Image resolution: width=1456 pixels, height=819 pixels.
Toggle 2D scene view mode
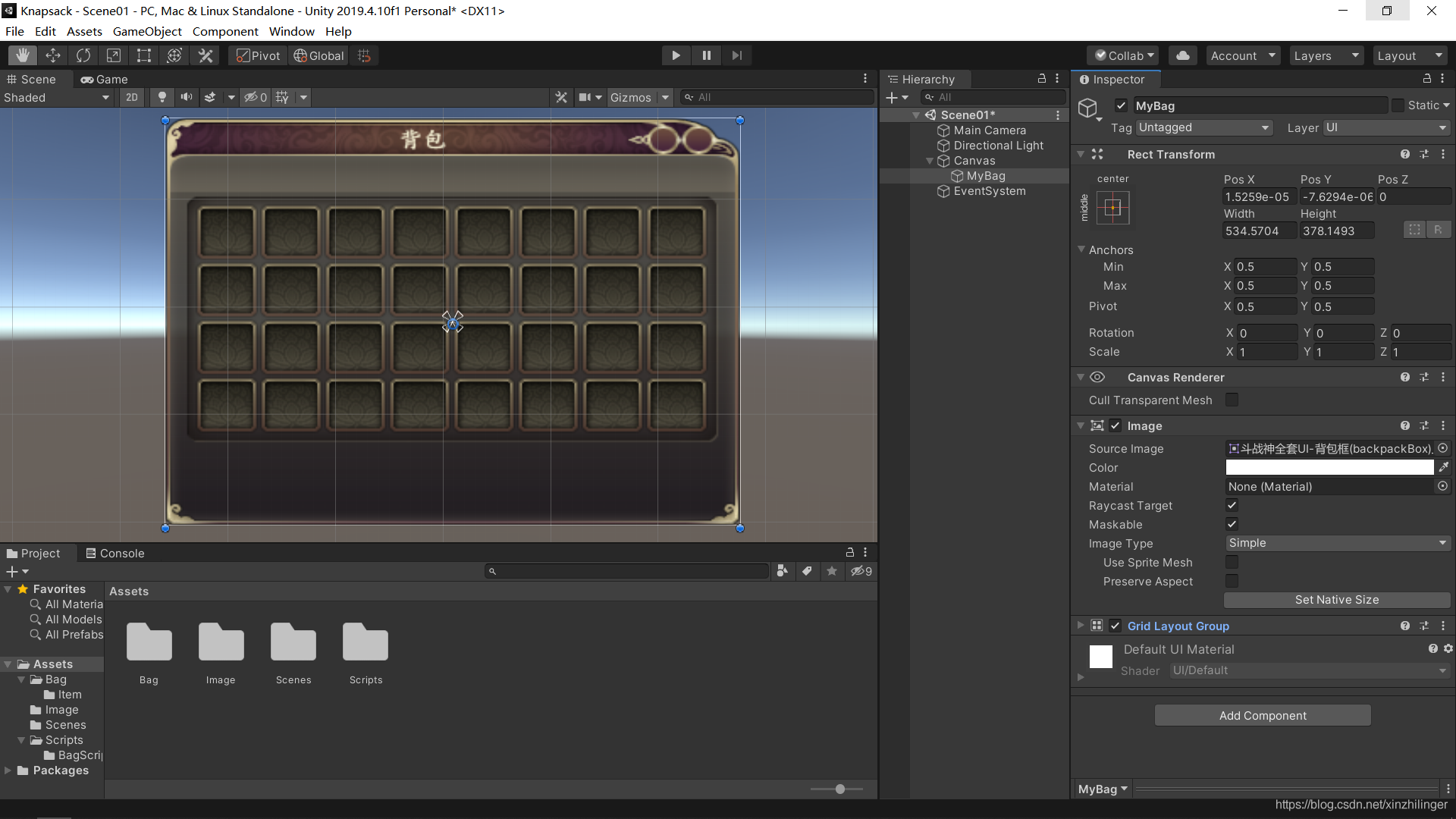pos(132,97)
